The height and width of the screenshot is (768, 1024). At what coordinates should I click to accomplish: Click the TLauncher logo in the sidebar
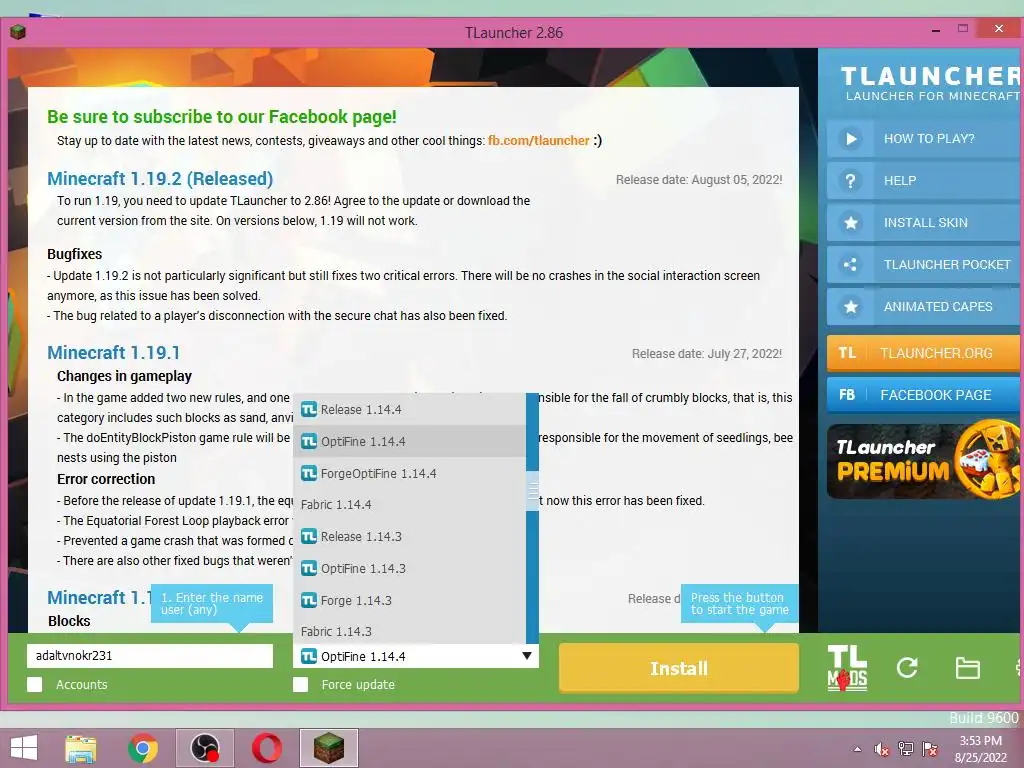[930, 83]
